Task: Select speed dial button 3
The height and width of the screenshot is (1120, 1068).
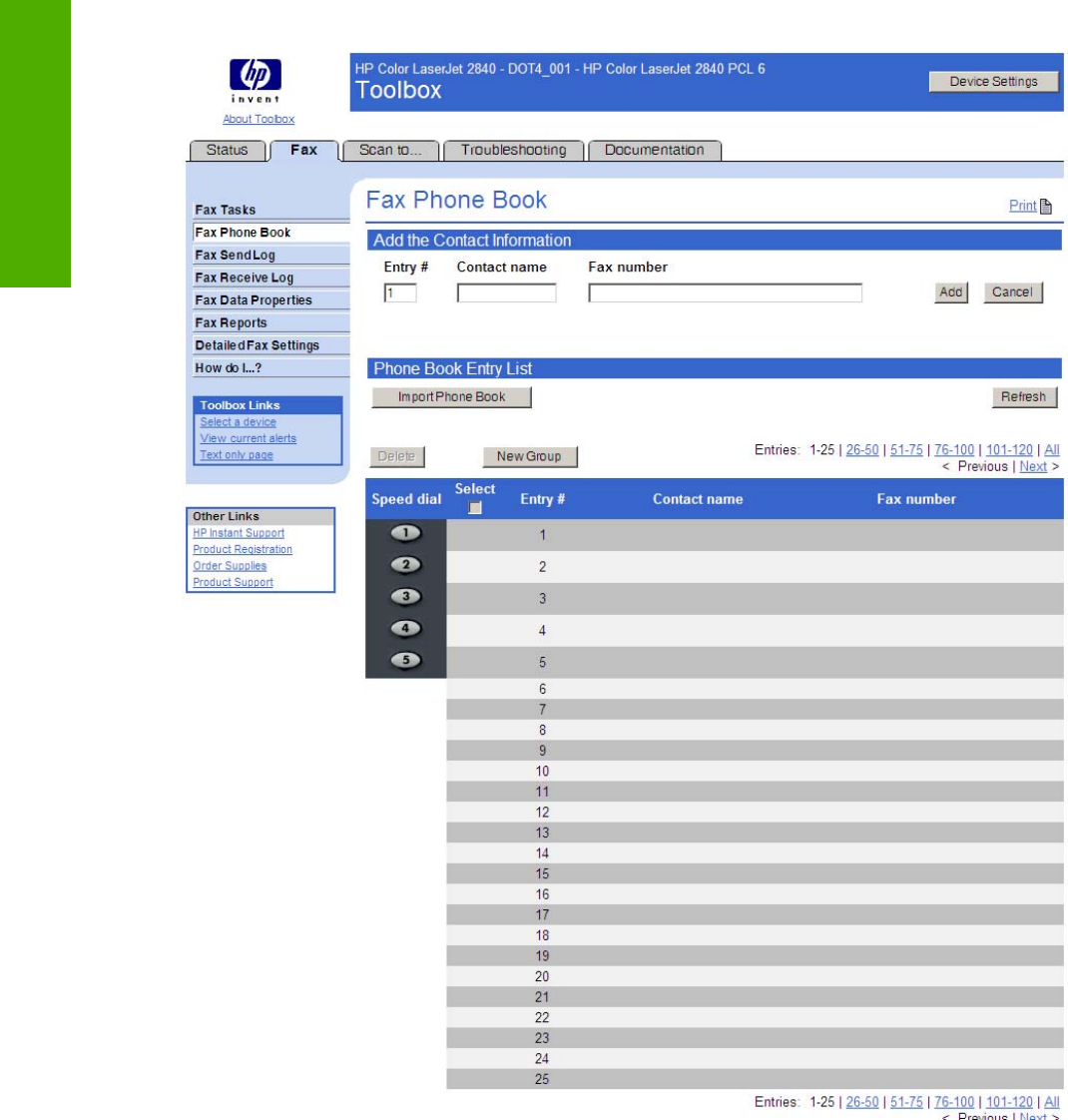Action: pyautogui.click(x=406, y=596)
